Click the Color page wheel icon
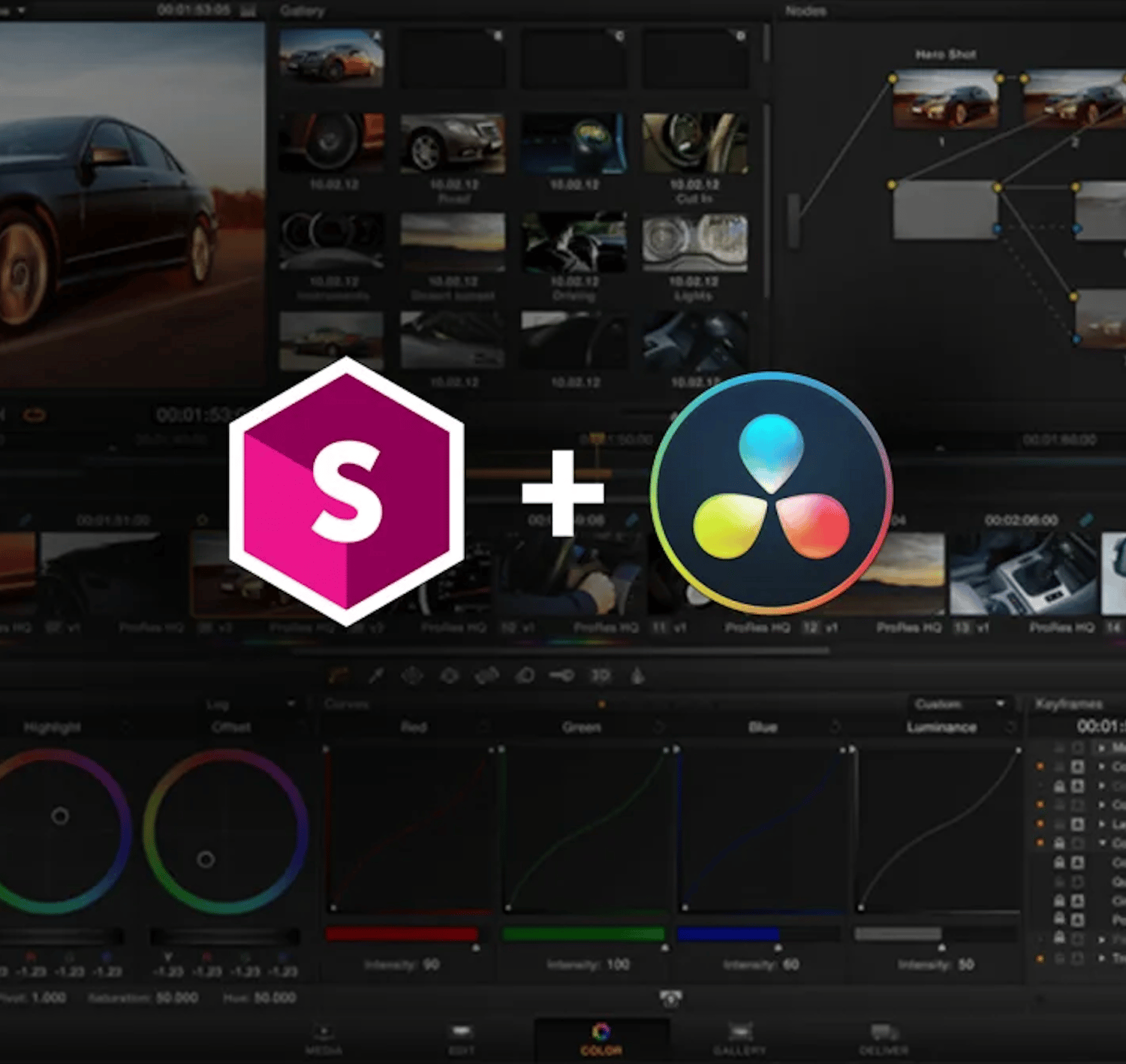The height and width of the screenshot is (1064, 1126). 601,1031
